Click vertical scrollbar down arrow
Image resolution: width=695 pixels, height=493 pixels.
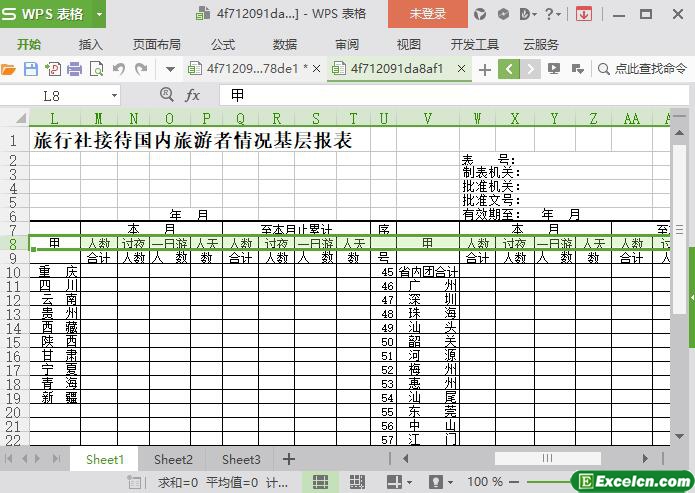[679, 437]
